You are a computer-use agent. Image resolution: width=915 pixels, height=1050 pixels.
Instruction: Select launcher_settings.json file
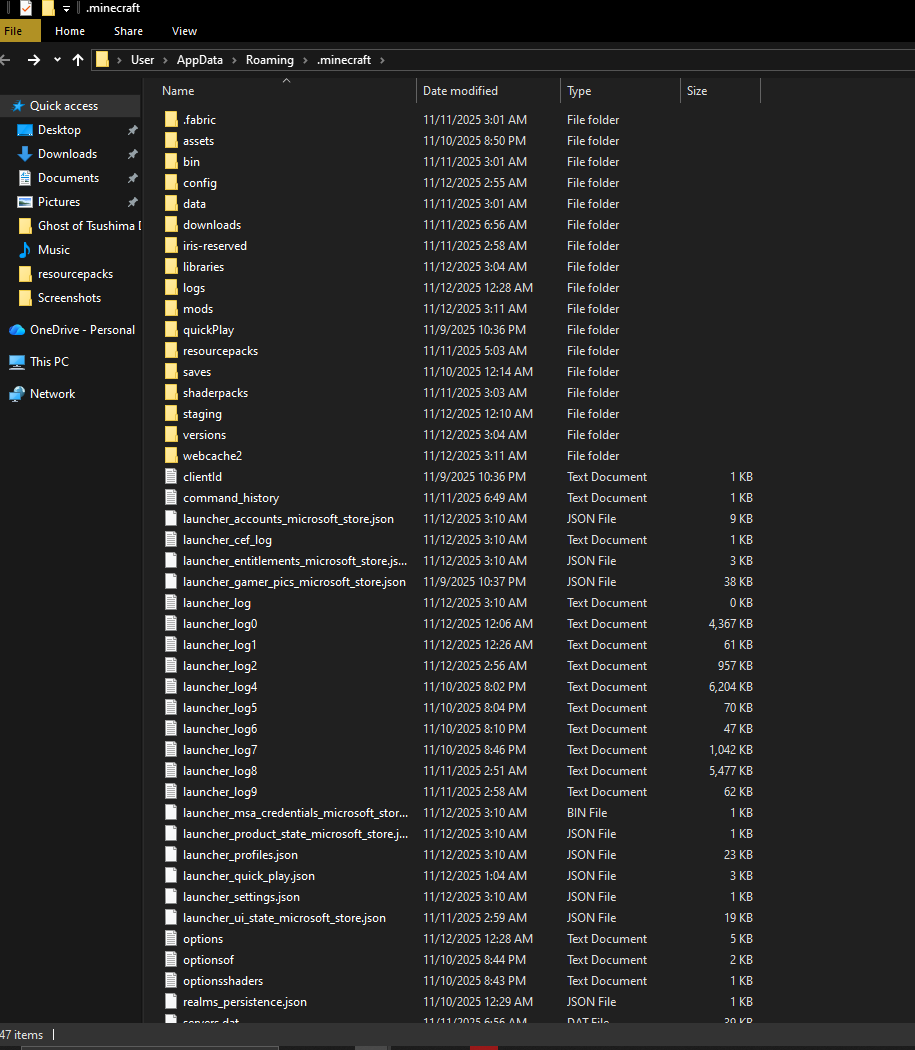[461, 897]
